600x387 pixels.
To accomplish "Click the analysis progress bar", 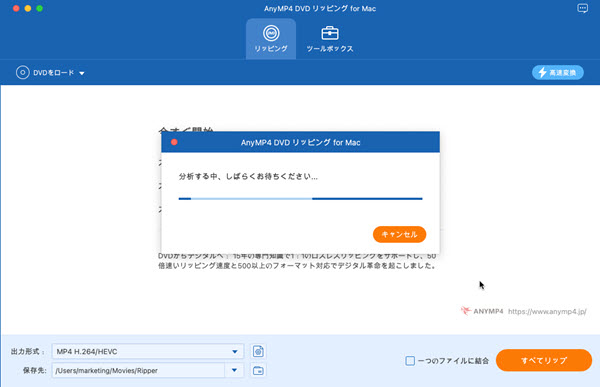I will click(300, 199).
